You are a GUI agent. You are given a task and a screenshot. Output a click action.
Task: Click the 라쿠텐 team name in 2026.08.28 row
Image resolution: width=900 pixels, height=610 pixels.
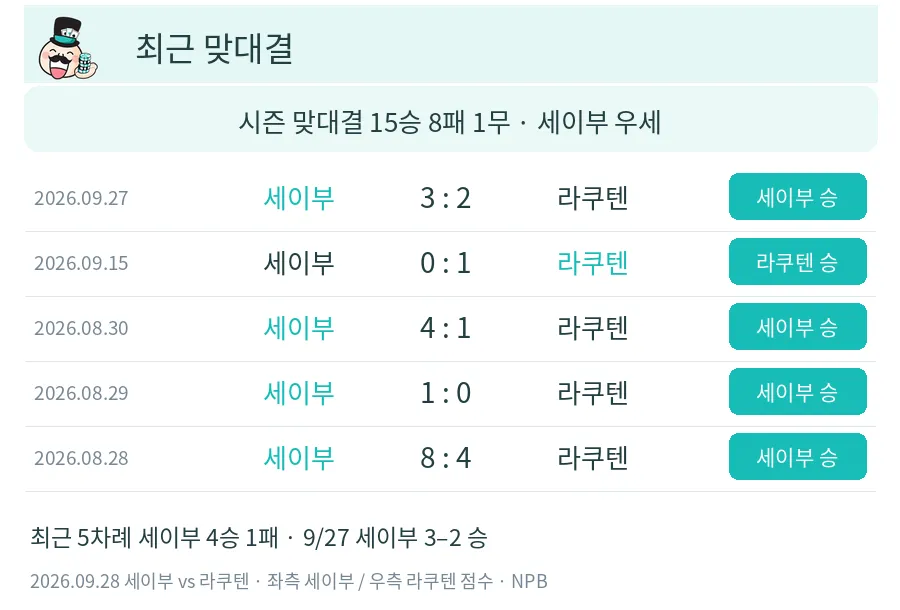pos(592,458)
